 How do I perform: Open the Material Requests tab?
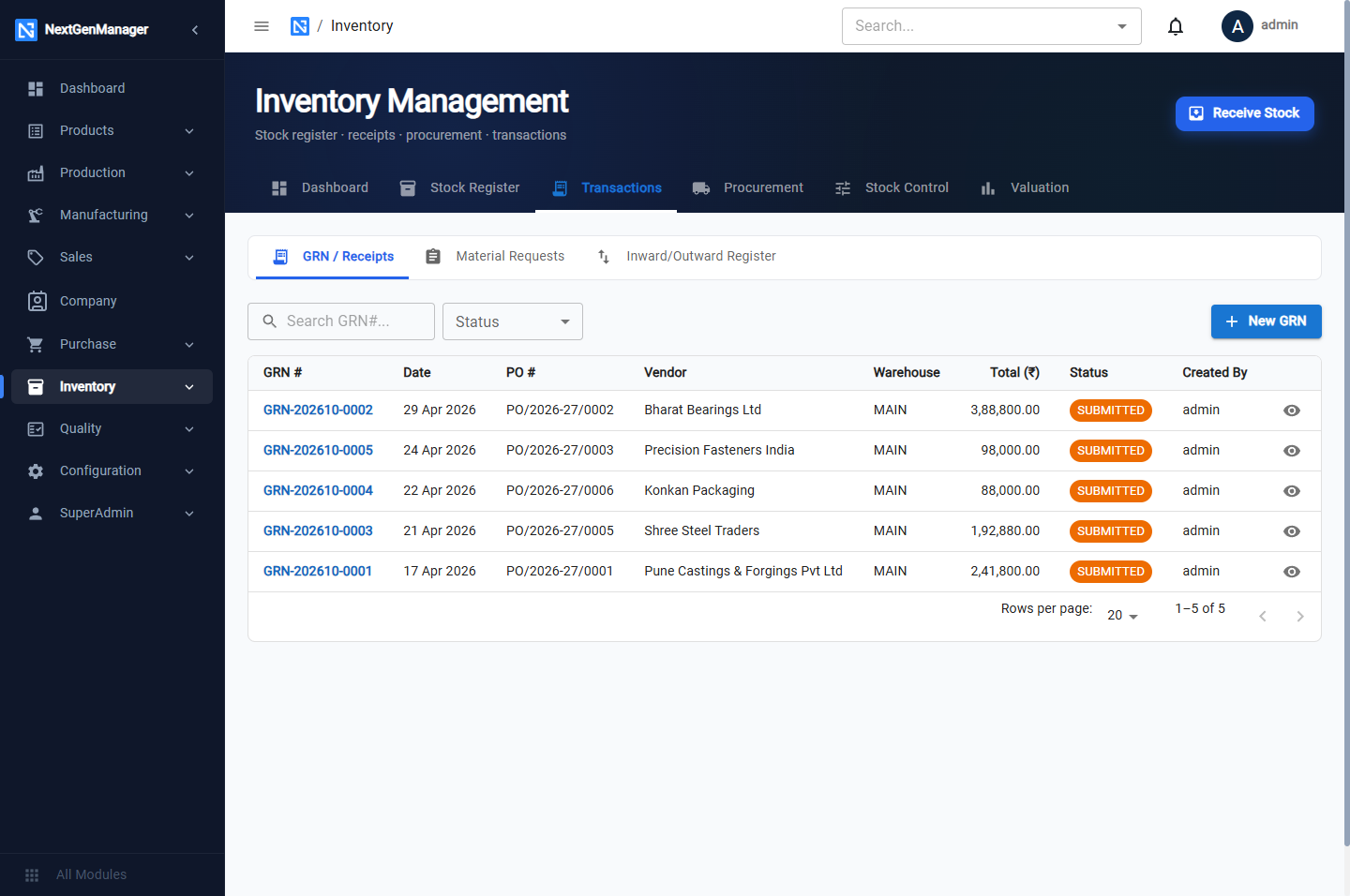coord(494,257)
